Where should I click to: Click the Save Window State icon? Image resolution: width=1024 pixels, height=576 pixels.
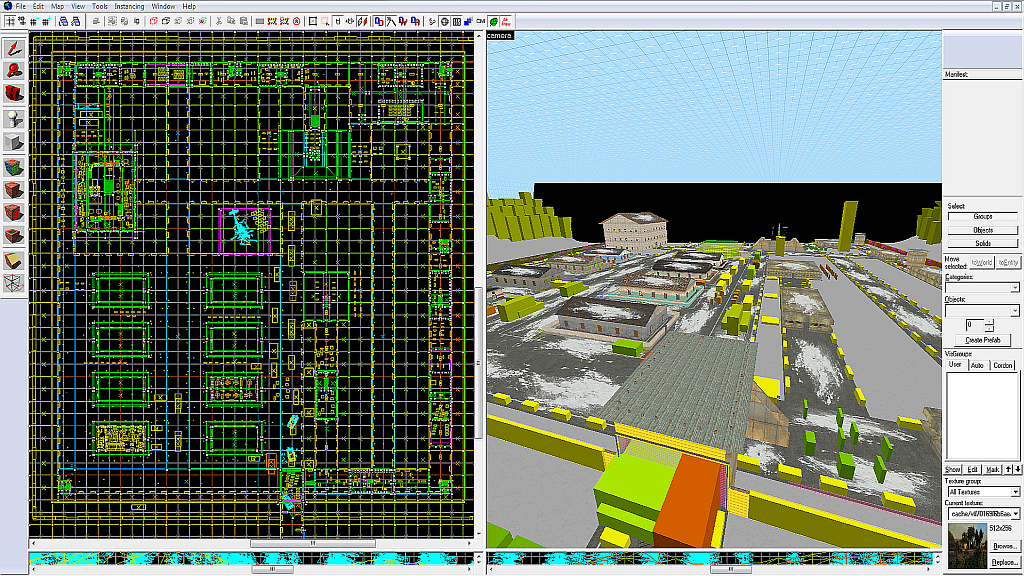click(76, 22)
